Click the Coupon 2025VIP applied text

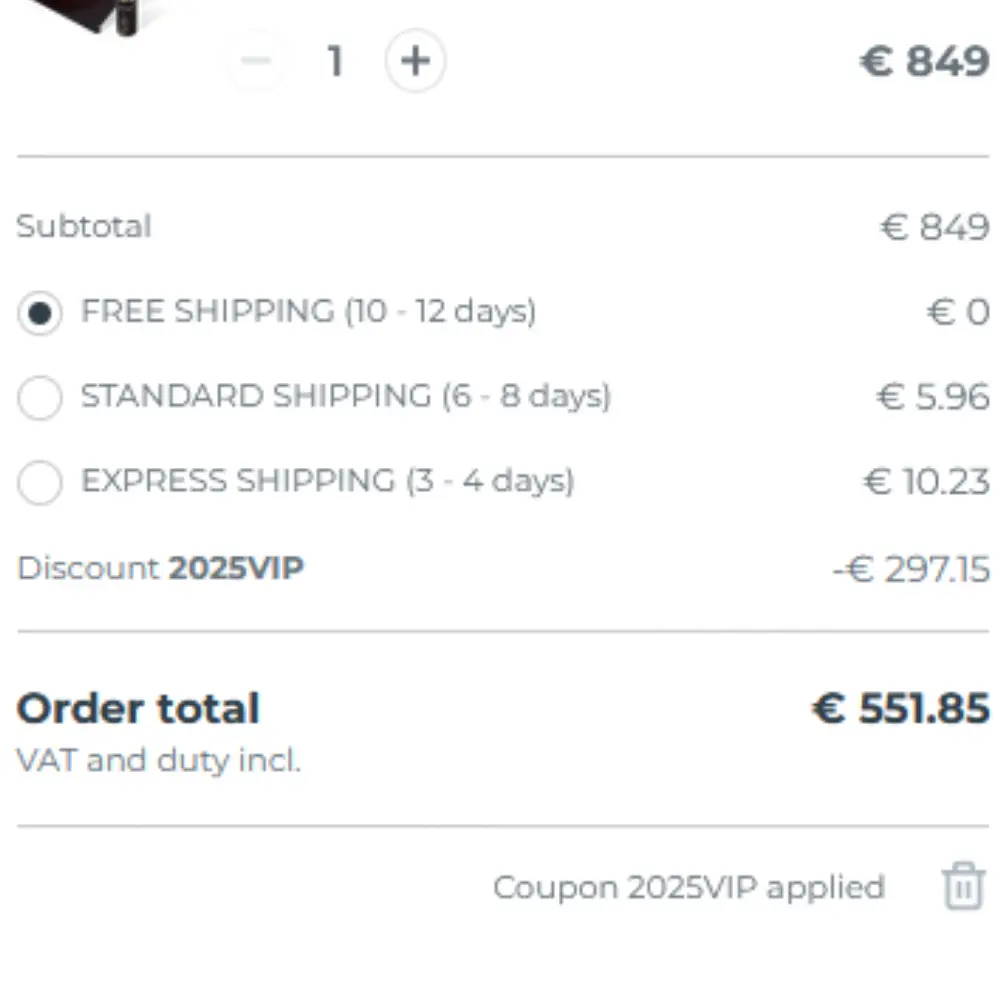point(690,887)
